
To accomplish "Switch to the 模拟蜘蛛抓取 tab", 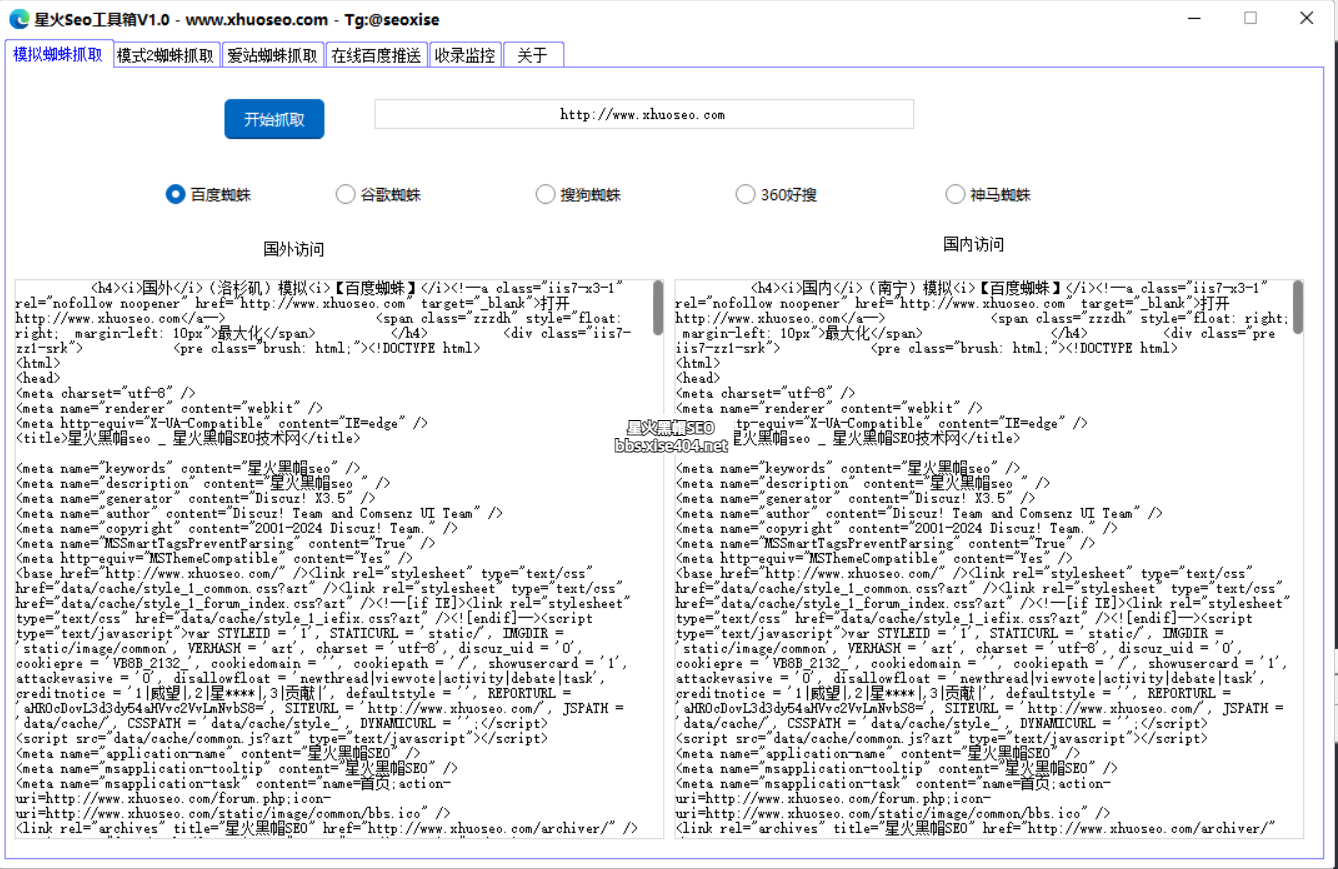I will click(x=57, y=54).
